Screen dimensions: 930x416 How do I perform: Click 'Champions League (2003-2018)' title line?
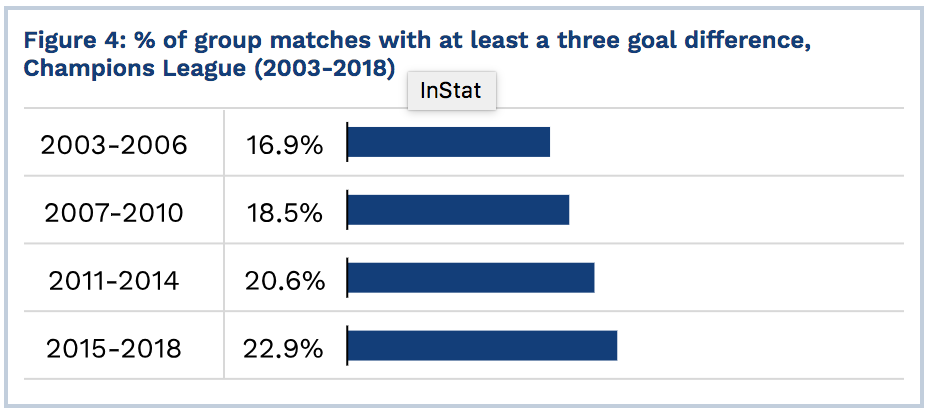pyautogui.click(x=209, y=68)
